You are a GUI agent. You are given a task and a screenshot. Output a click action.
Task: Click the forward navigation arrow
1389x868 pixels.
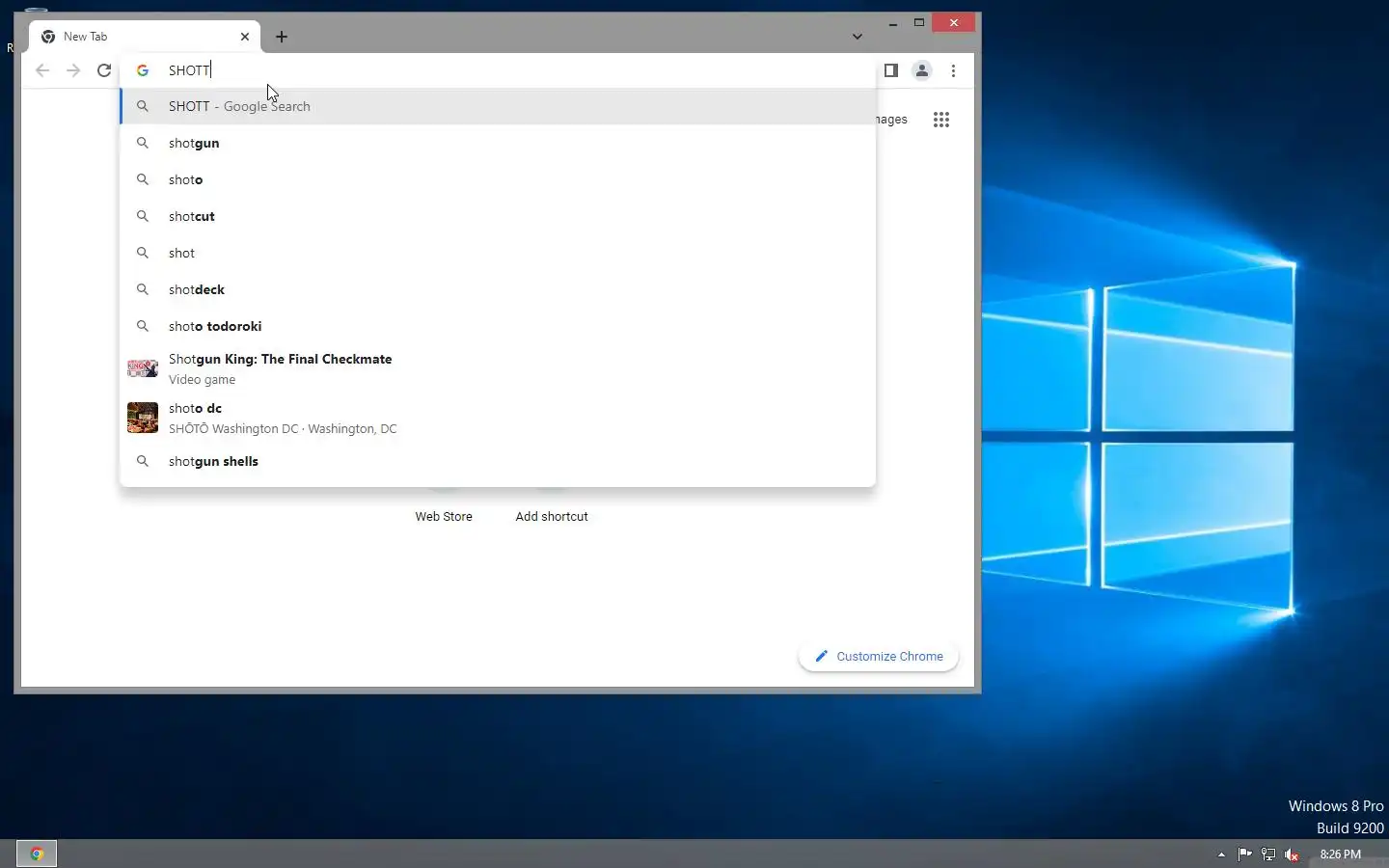pyautogui.click(x=73, y=70)
